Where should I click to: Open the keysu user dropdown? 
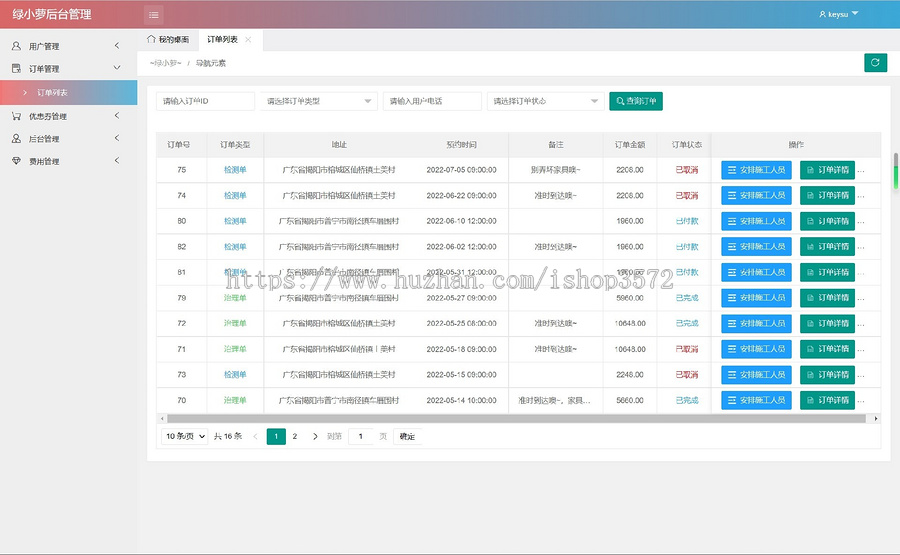[838, 14]
